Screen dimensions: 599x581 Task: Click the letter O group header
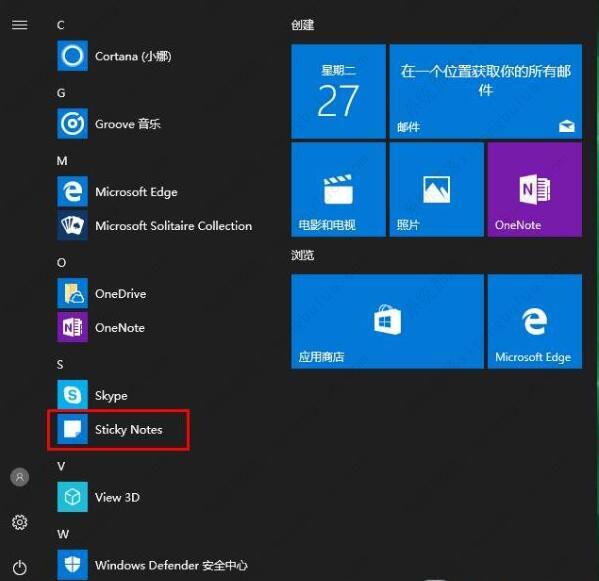[61, 262]
